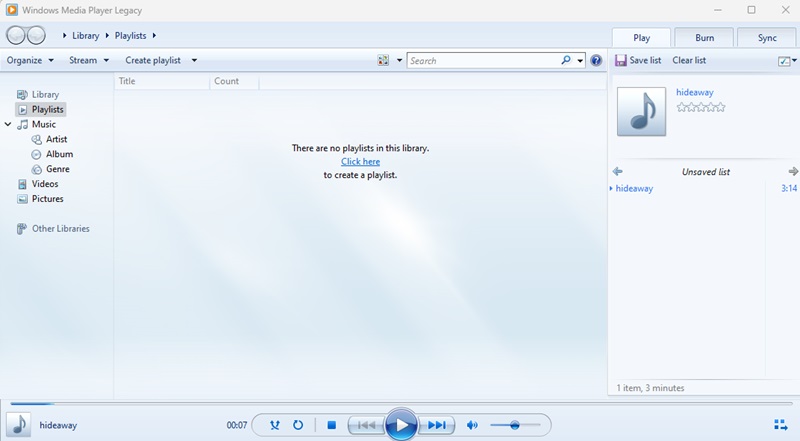The height and width of the screenshot is (441, 800).
Task: Expand the view options dropdown arrow
Action: (399, 60)
